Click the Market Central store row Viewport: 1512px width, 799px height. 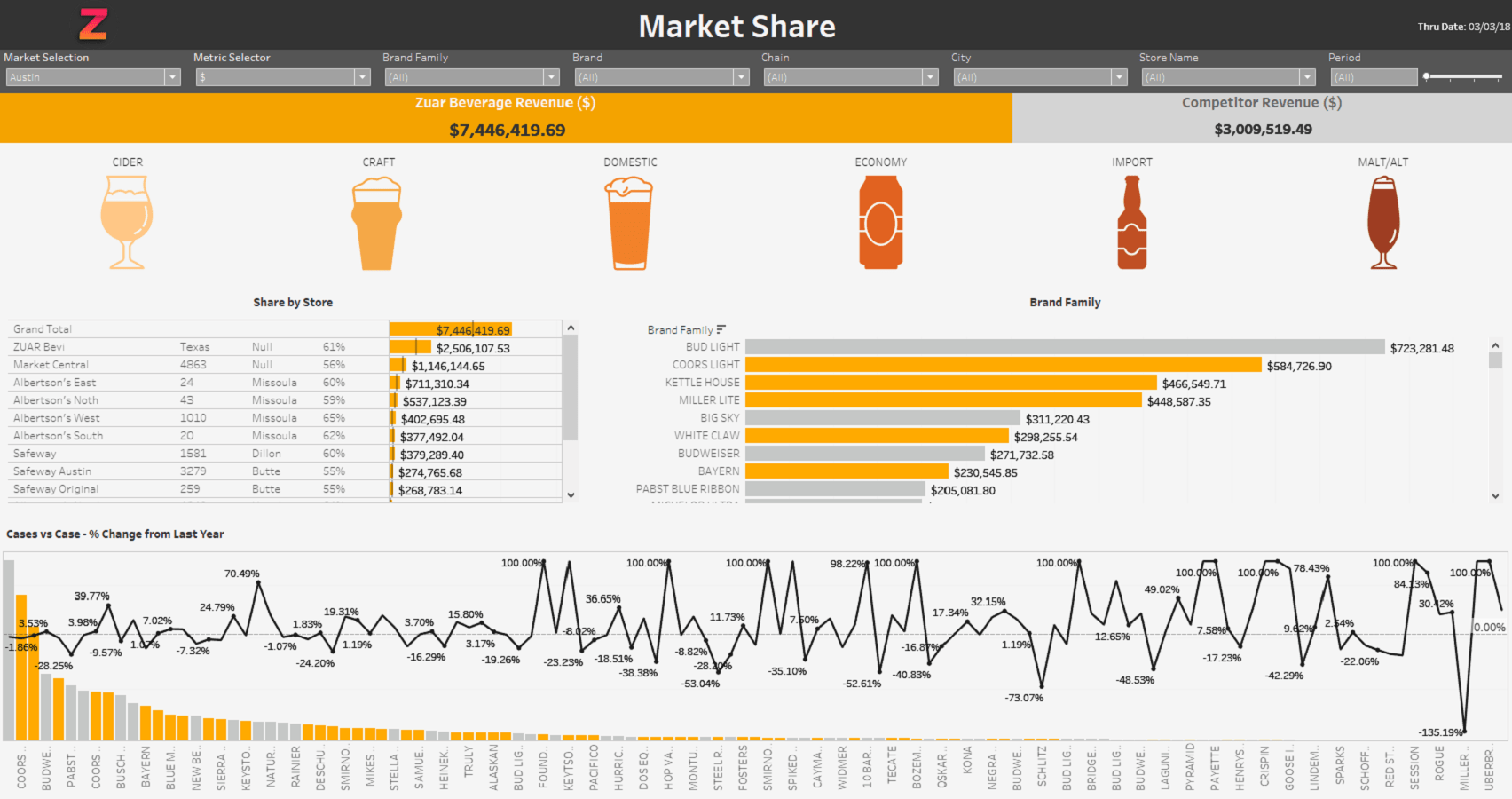(285, 365)
